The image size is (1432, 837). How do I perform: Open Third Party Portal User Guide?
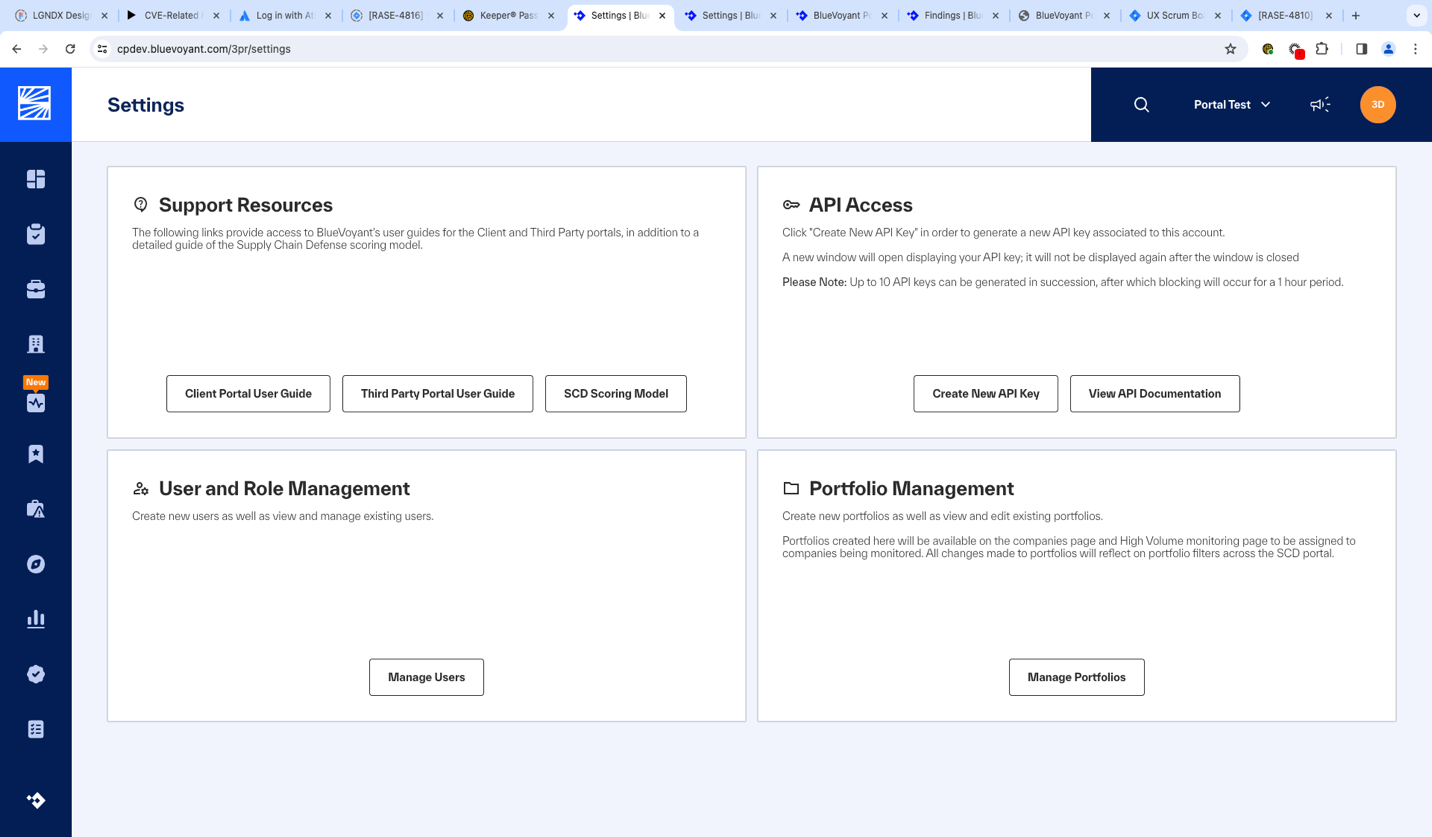(438, 394)
